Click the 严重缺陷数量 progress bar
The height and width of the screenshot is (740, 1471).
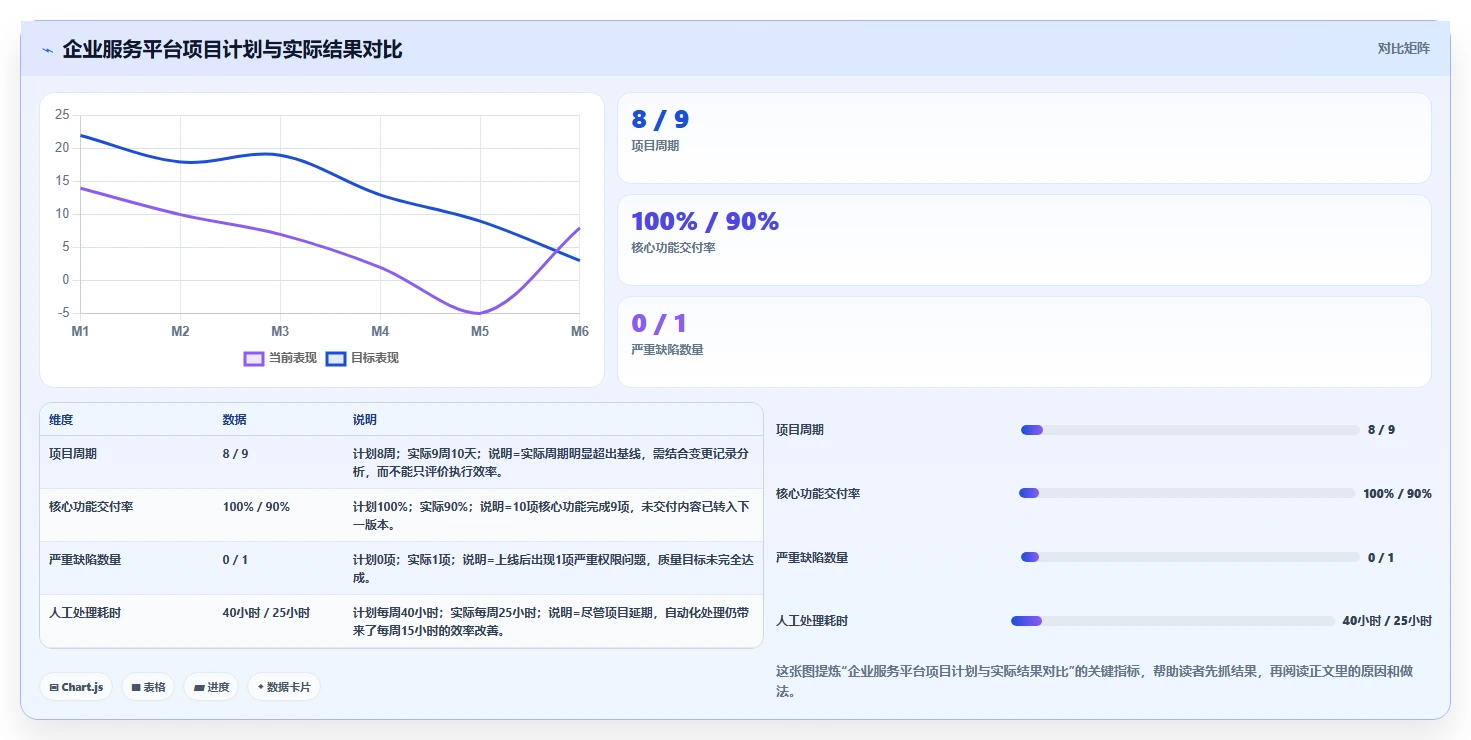[1190, 557]
